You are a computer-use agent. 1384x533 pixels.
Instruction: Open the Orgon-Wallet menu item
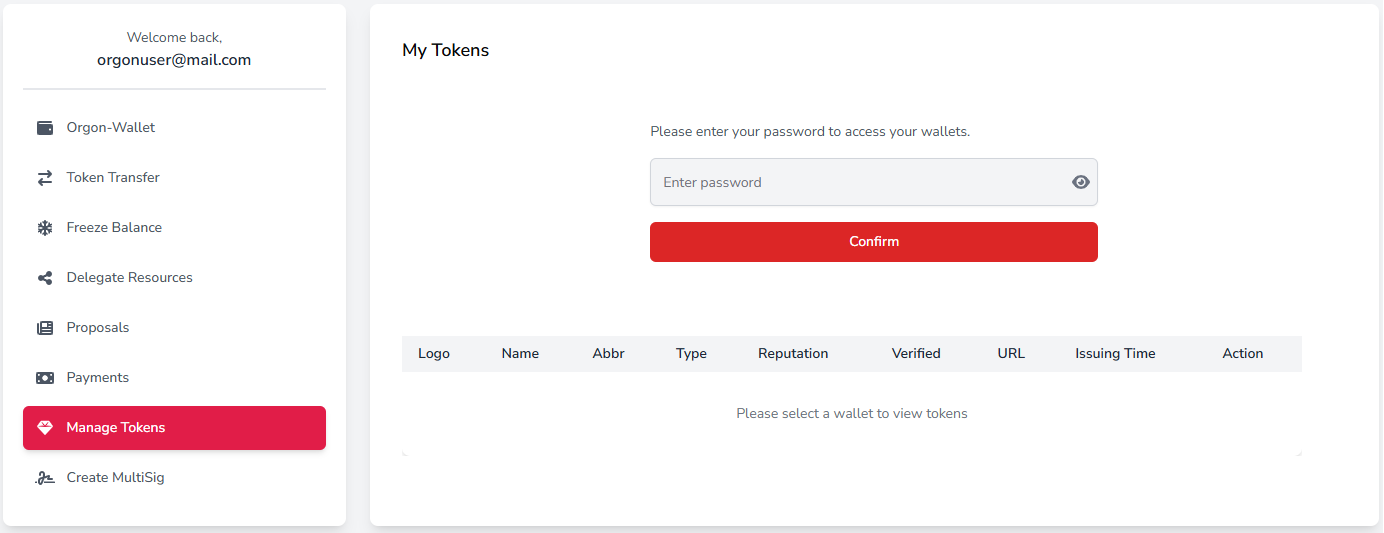tap(111, 128)
